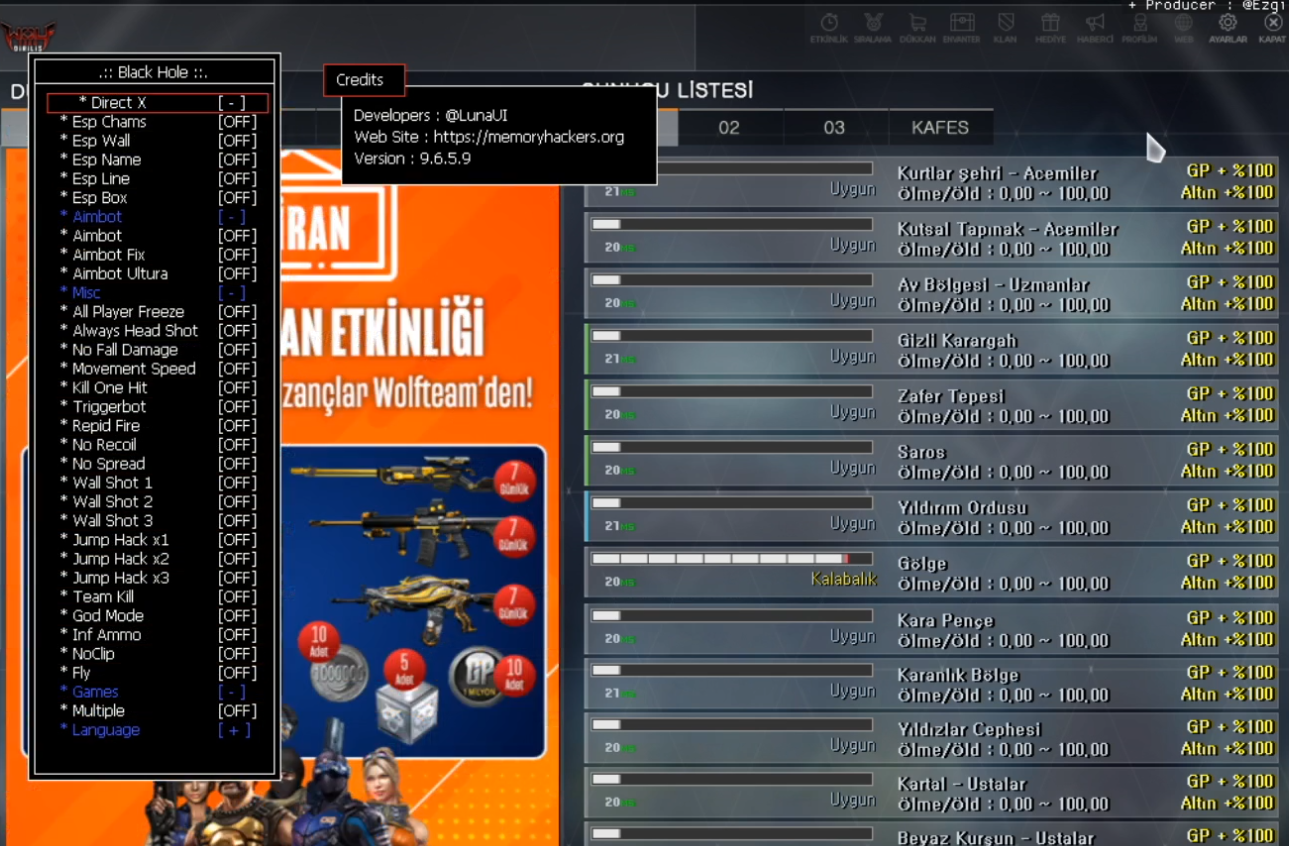Open the Web globe icon
Image resolution: width=1289 pixels, height=846 pixels.
point(1184,25)
